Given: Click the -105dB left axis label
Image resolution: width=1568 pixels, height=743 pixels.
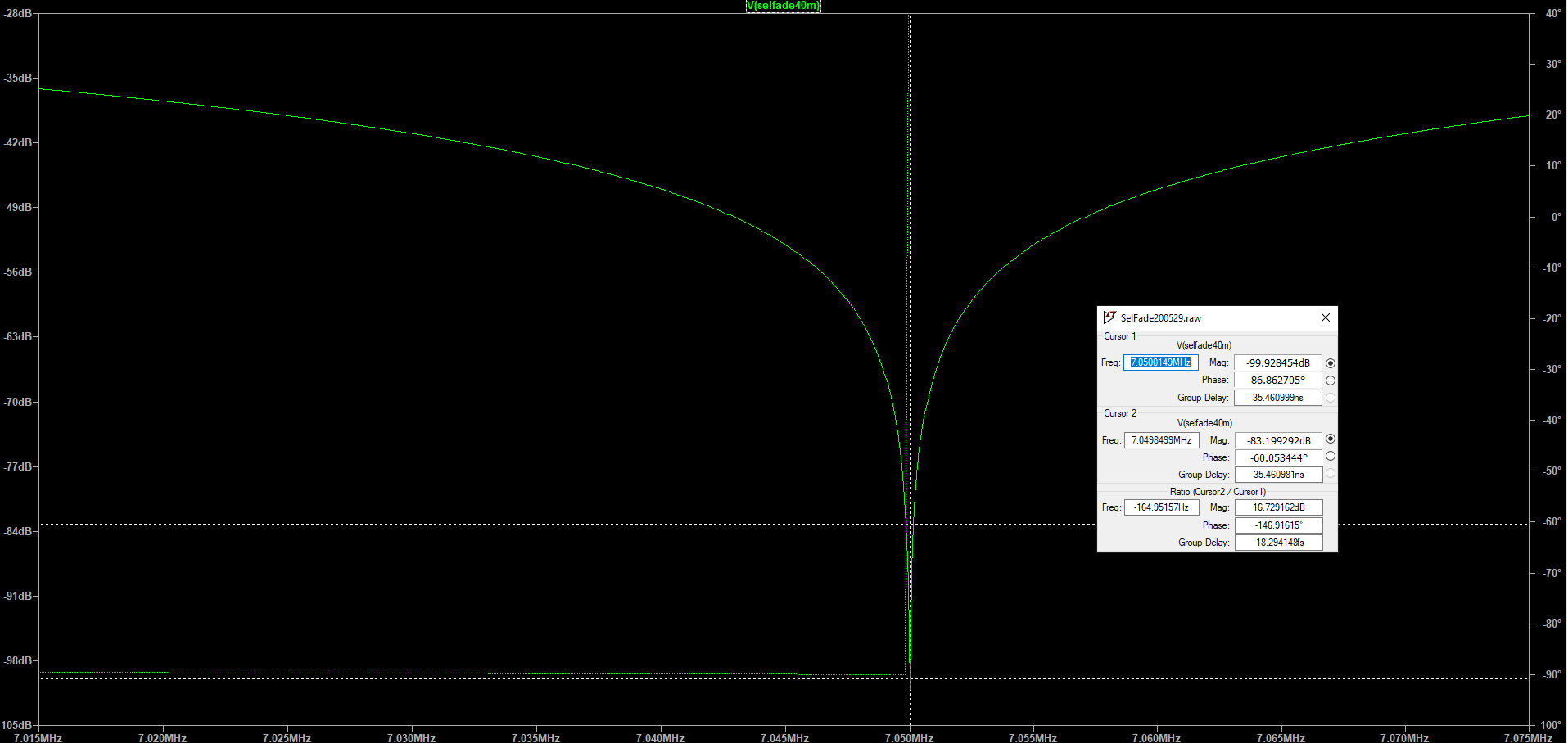Looking at the screenshot, I should click(x=16, y=725).
